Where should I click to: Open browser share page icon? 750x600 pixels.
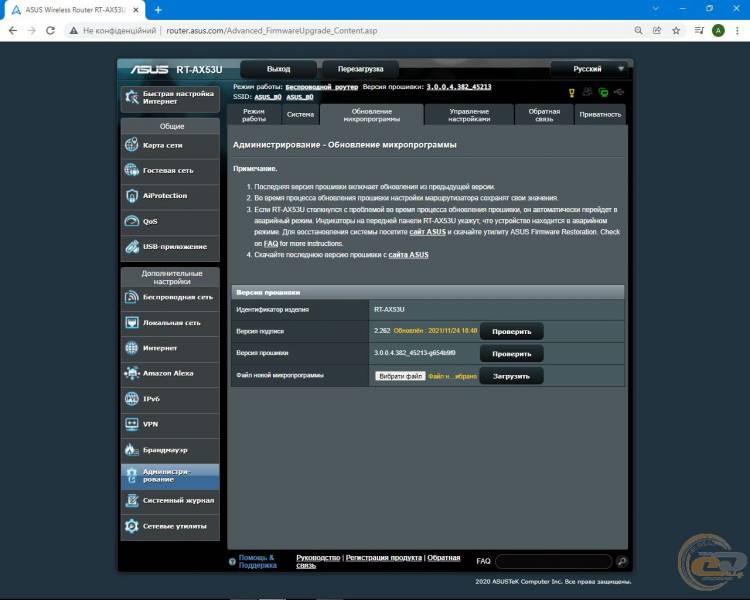(x=657, y=31)
